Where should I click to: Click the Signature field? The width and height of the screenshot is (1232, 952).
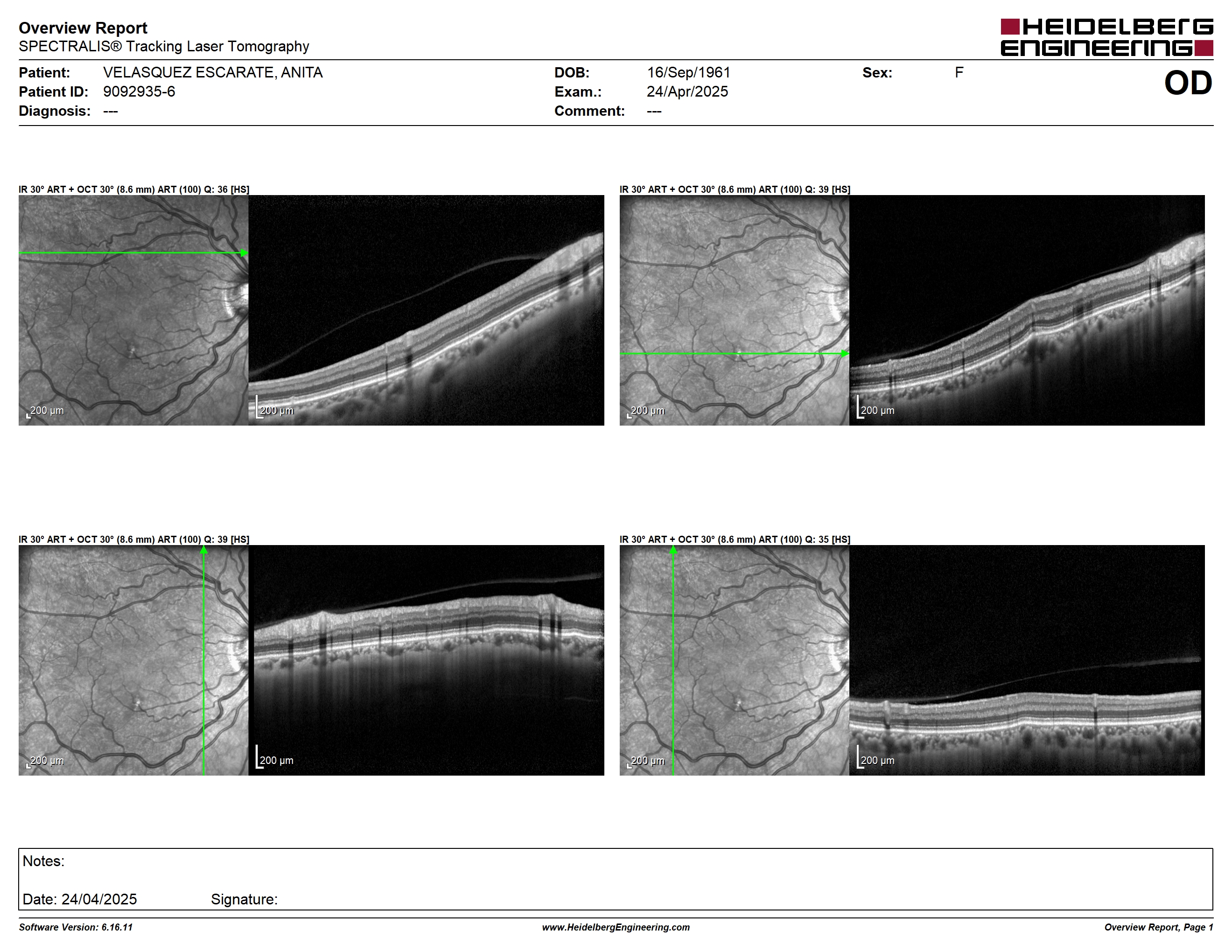click(x=244, y=899)
